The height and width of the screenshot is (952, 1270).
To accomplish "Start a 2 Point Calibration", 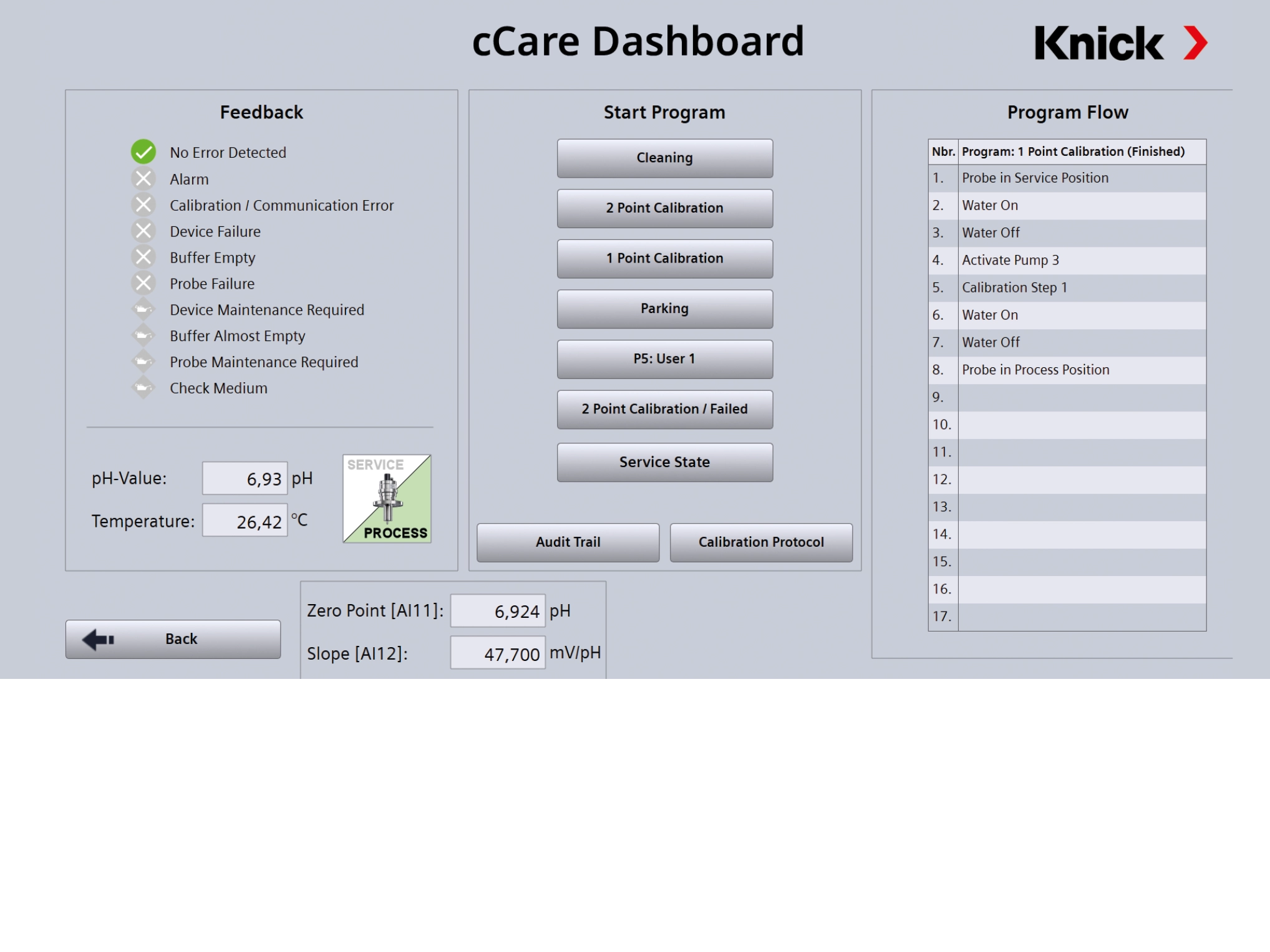I will [x=664, y=208].
